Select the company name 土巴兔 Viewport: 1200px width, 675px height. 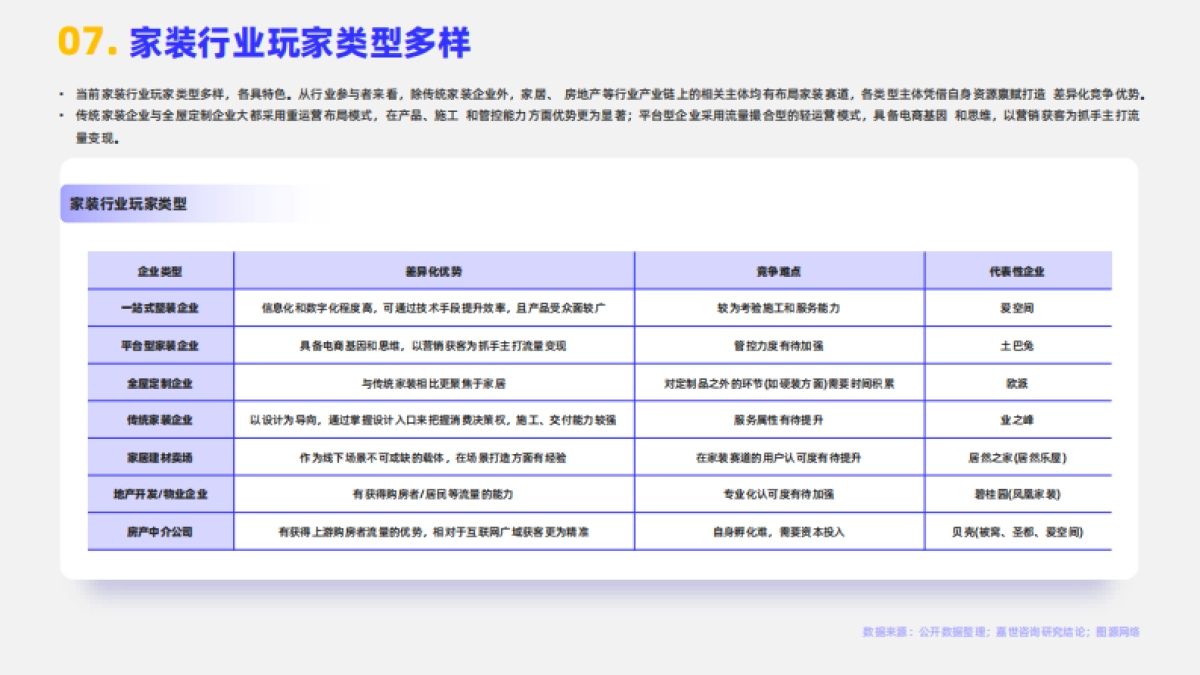pos(1017,345)
